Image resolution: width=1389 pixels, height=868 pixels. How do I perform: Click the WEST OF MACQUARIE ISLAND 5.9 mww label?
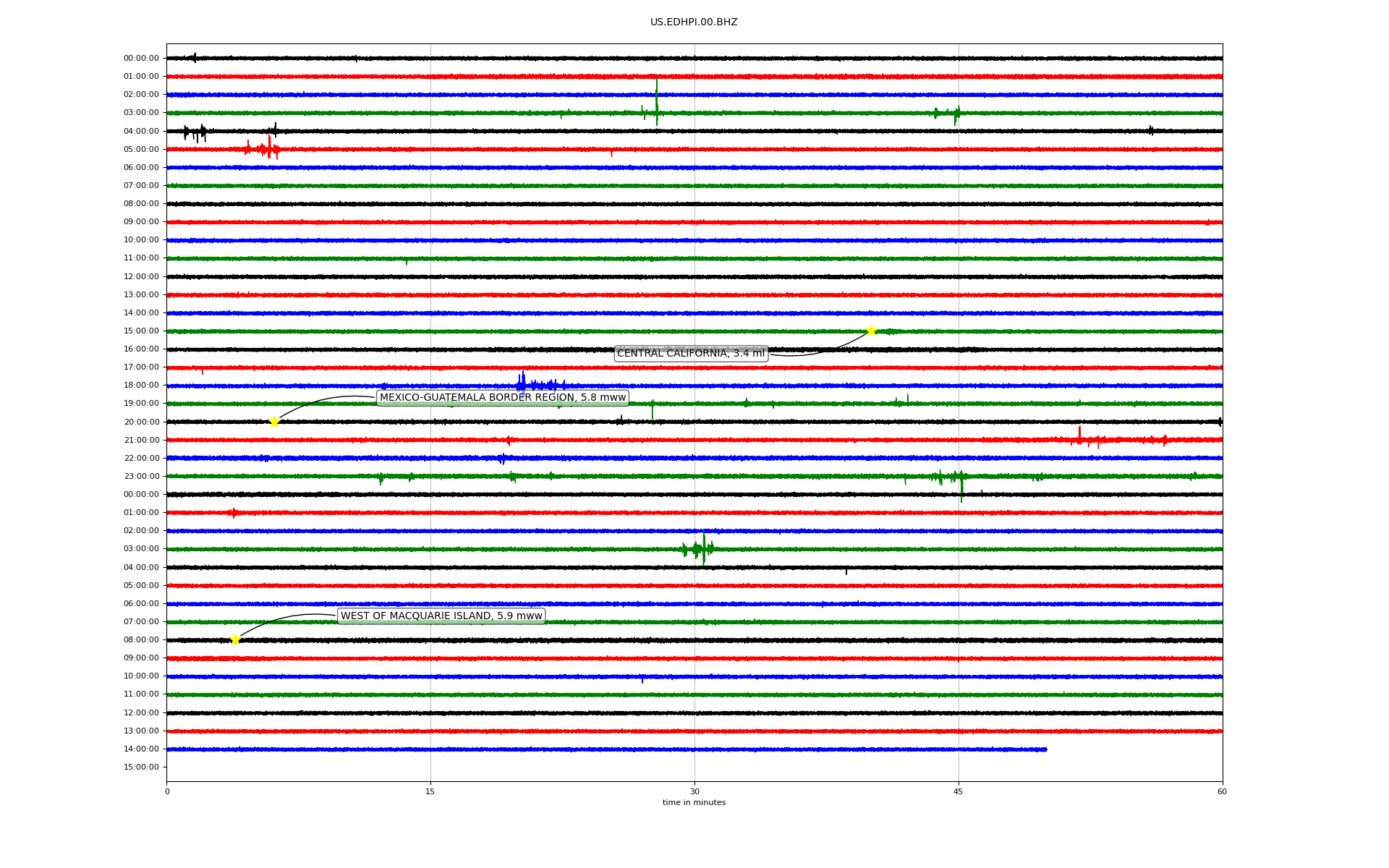(441, 616)
